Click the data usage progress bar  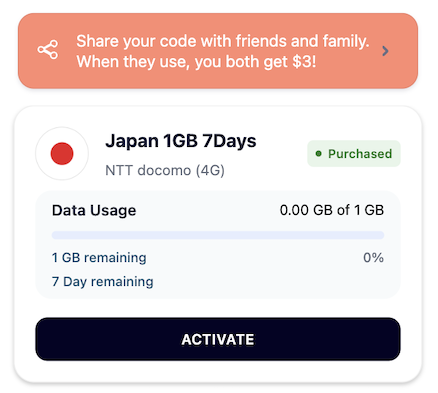pos(218,235)
